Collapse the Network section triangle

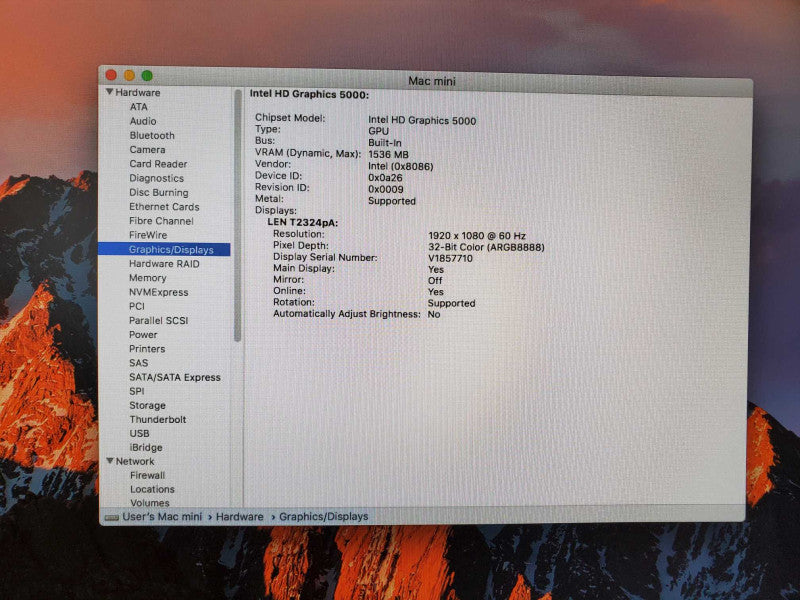(x=110, y=461)
